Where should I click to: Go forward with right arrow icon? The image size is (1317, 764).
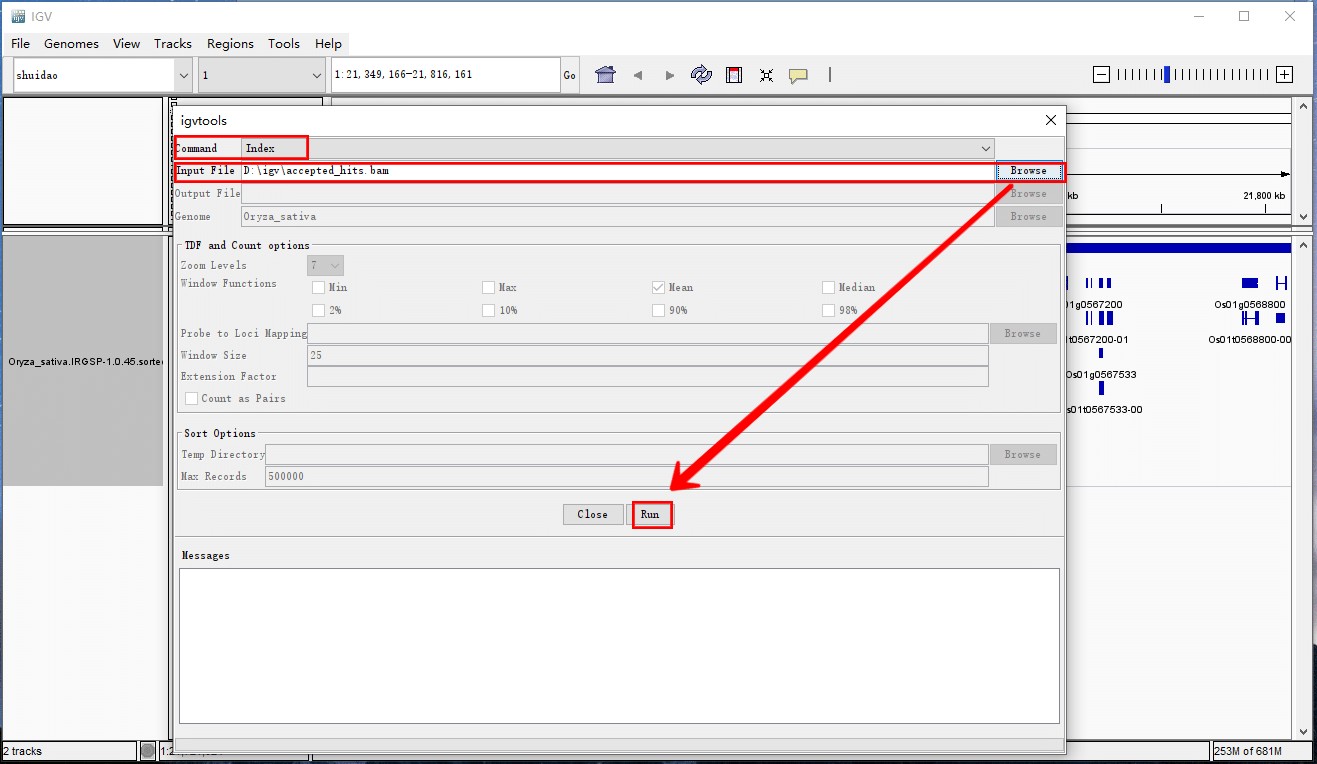point(670,75)
